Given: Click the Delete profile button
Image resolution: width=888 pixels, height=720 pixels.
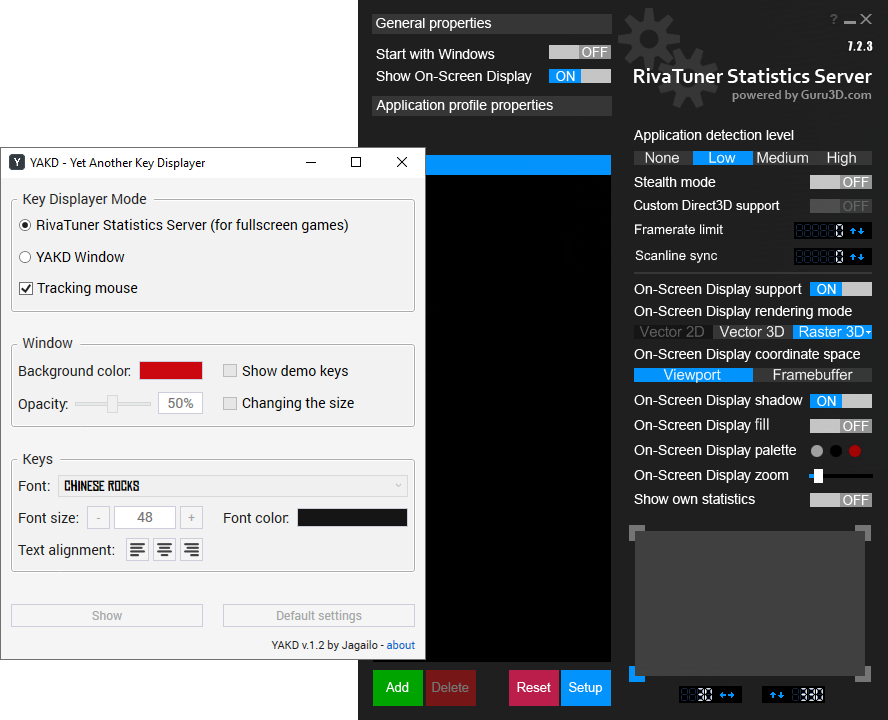Looking at the screenshot, I should coord(450,688).
